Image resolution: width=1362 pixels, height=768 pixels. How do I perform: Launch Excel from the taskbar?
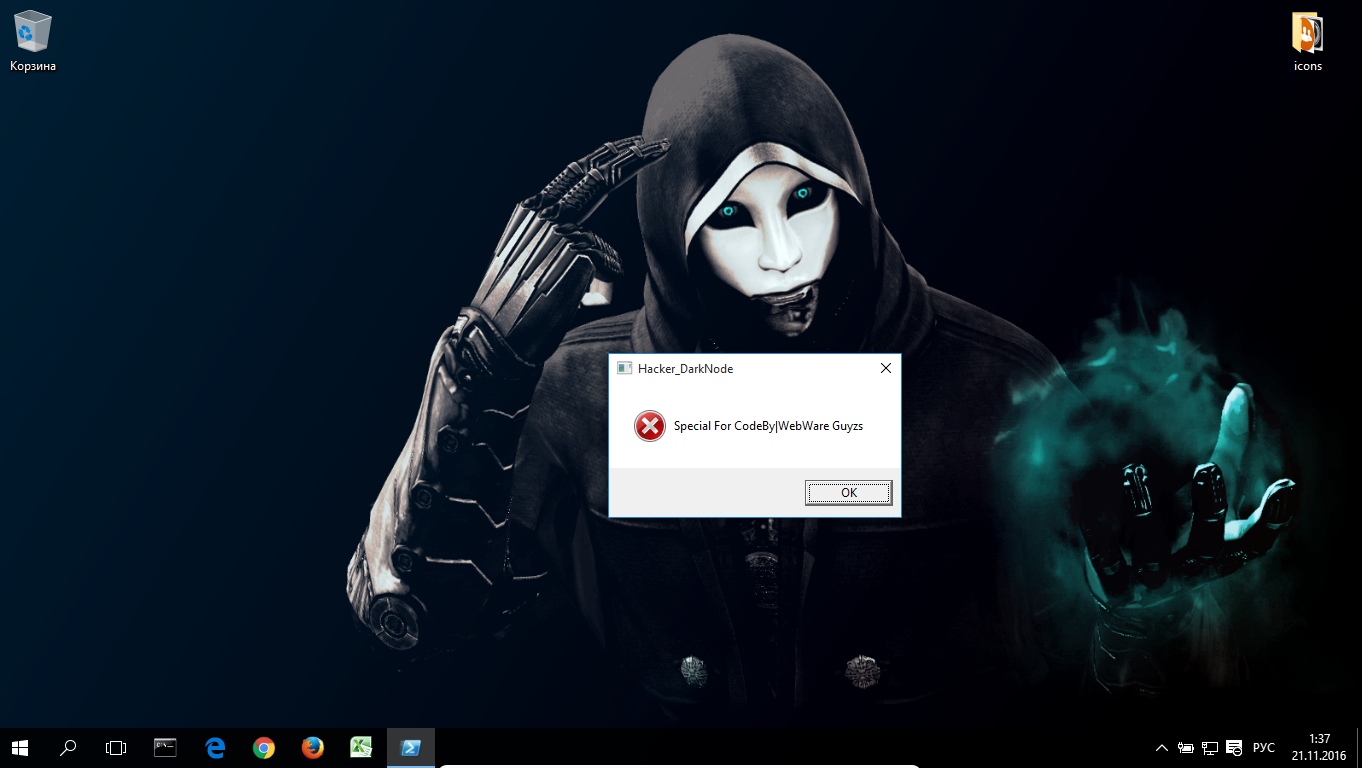click(361, 747)
